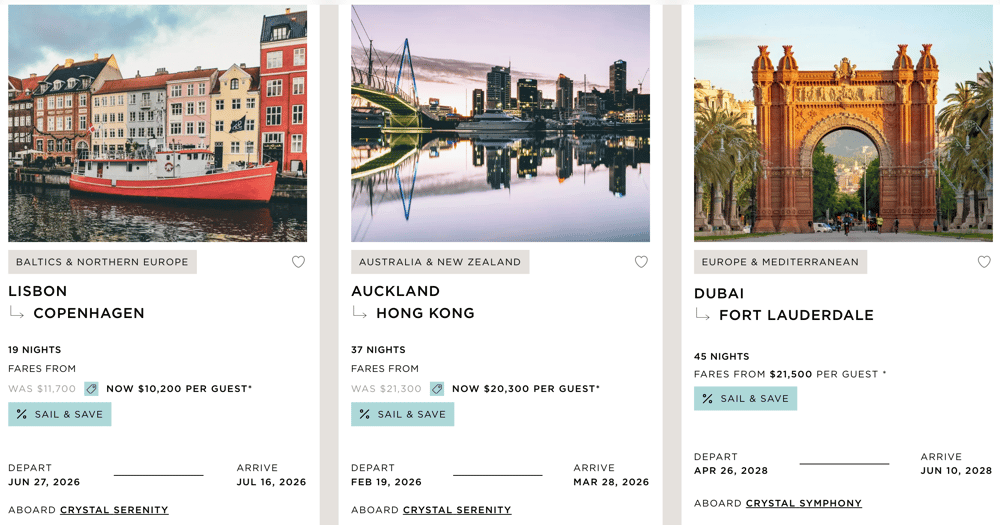Open the Copenhagen harbor cruise photo
This screenshot has width=1000, height=525.
(x=157, y=123)
